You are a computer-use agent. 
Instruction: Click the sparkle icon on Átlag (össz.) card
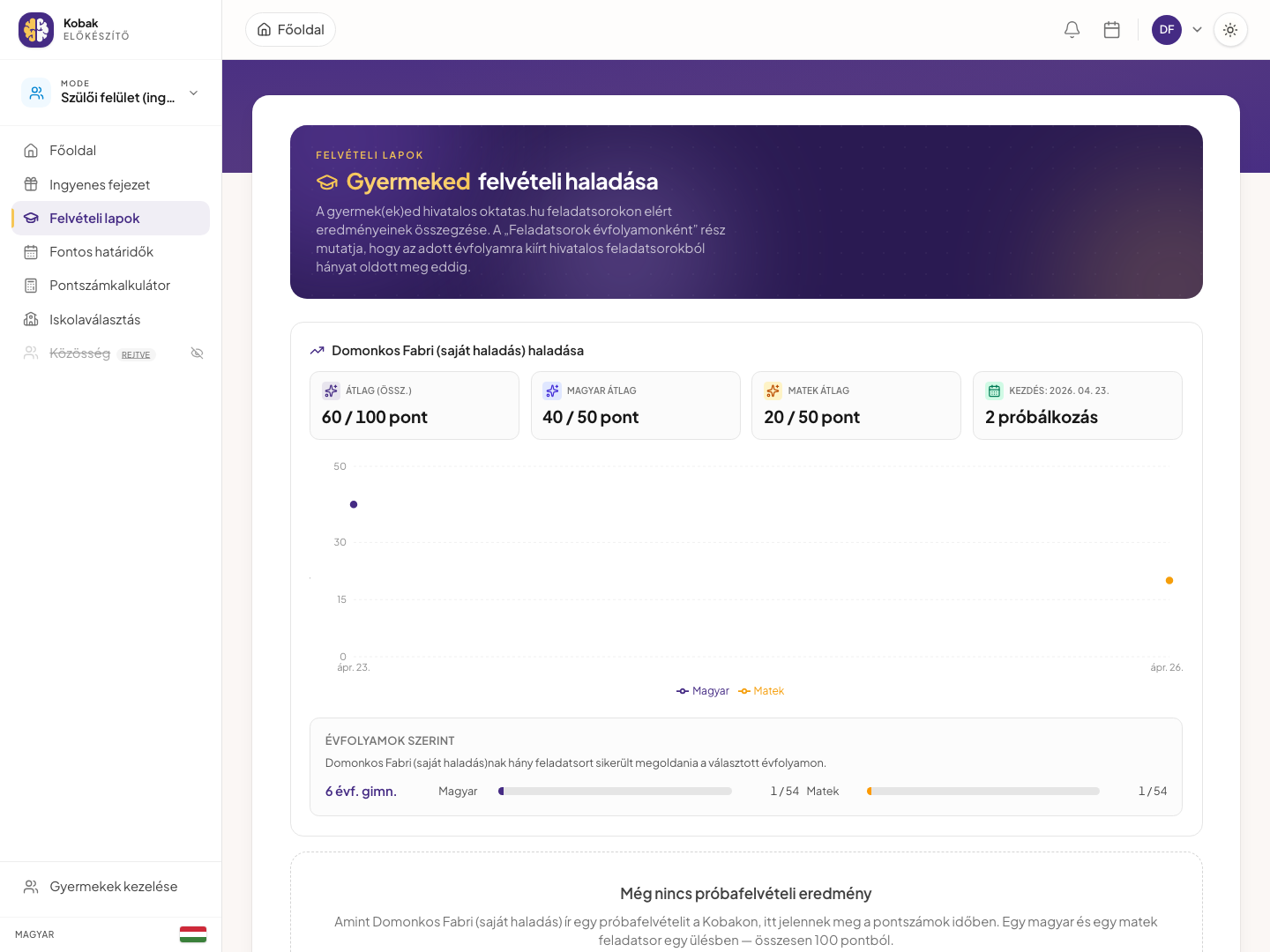point(331,390)
